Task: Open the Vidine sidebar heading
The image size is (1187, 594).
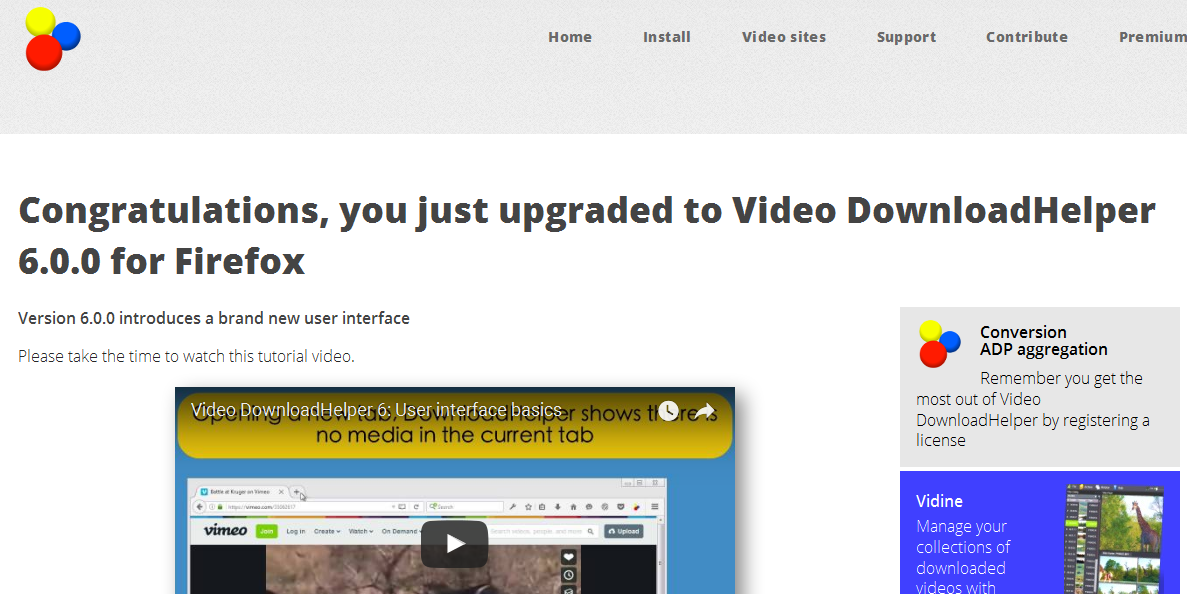Action: [x=939, y=501]
